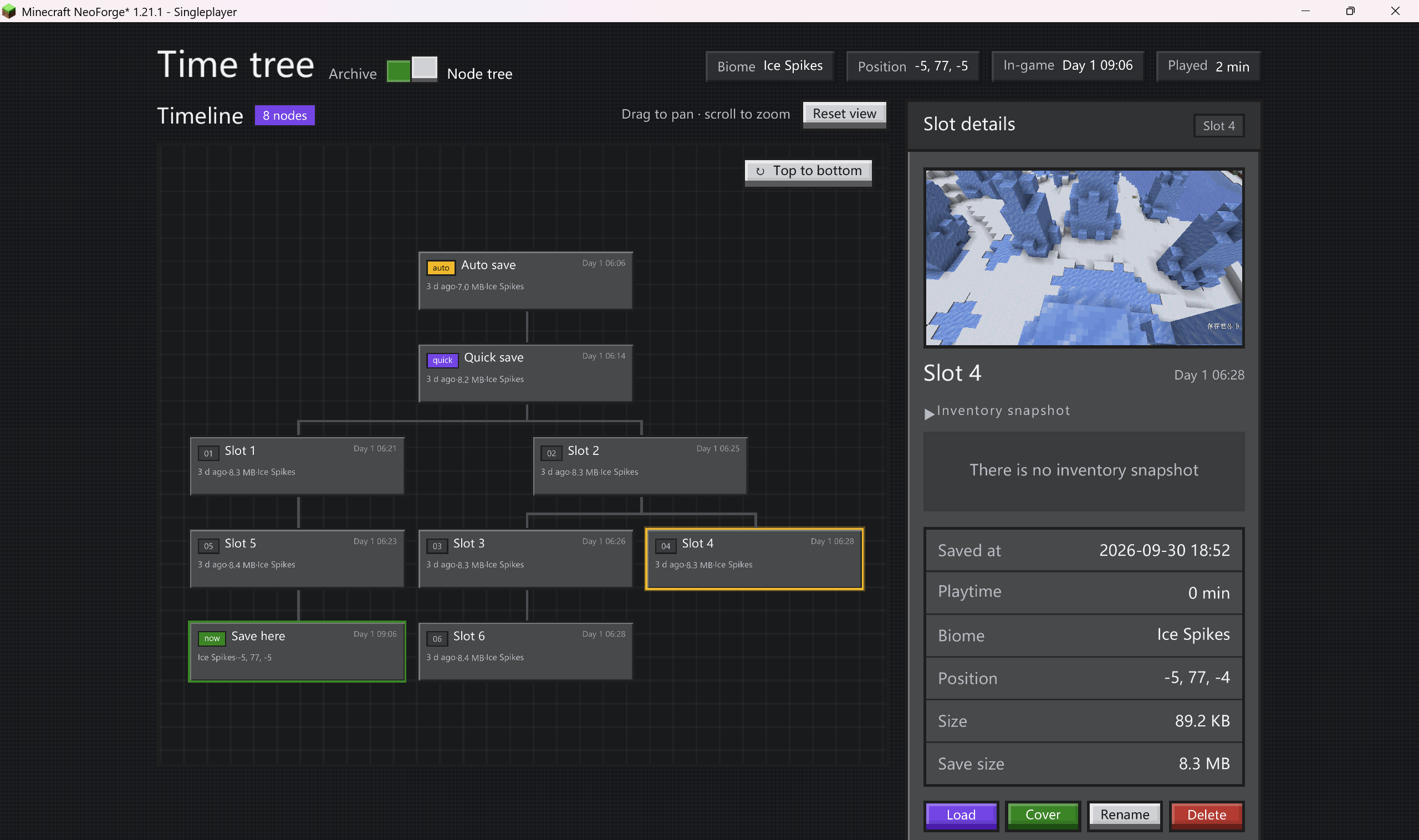Click the 04 number badge on Slot 4
This screenshot has width=1419, height=840.
coord(666,546)
